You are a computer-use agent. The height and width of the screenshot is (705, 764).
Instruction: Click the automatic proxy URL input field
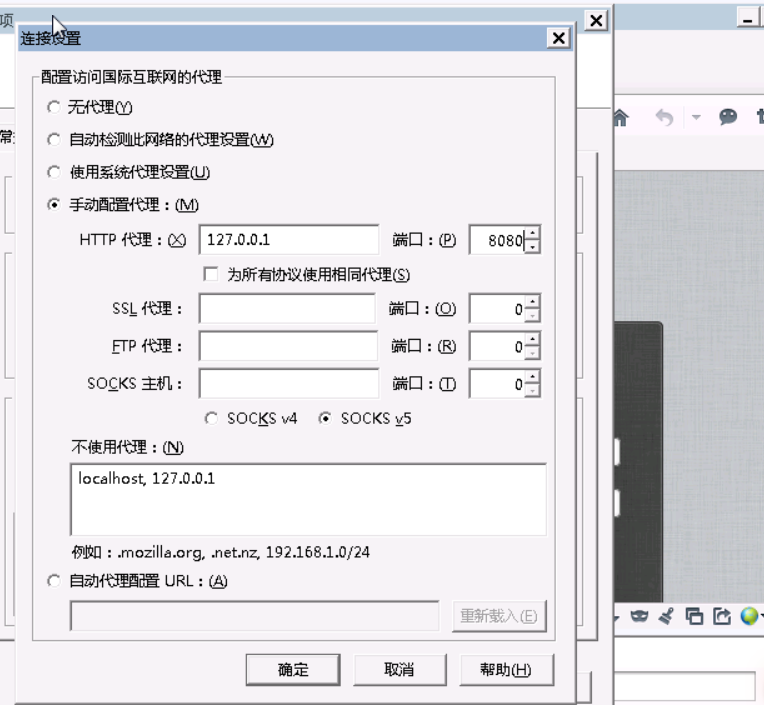click(x=255, y=616)
